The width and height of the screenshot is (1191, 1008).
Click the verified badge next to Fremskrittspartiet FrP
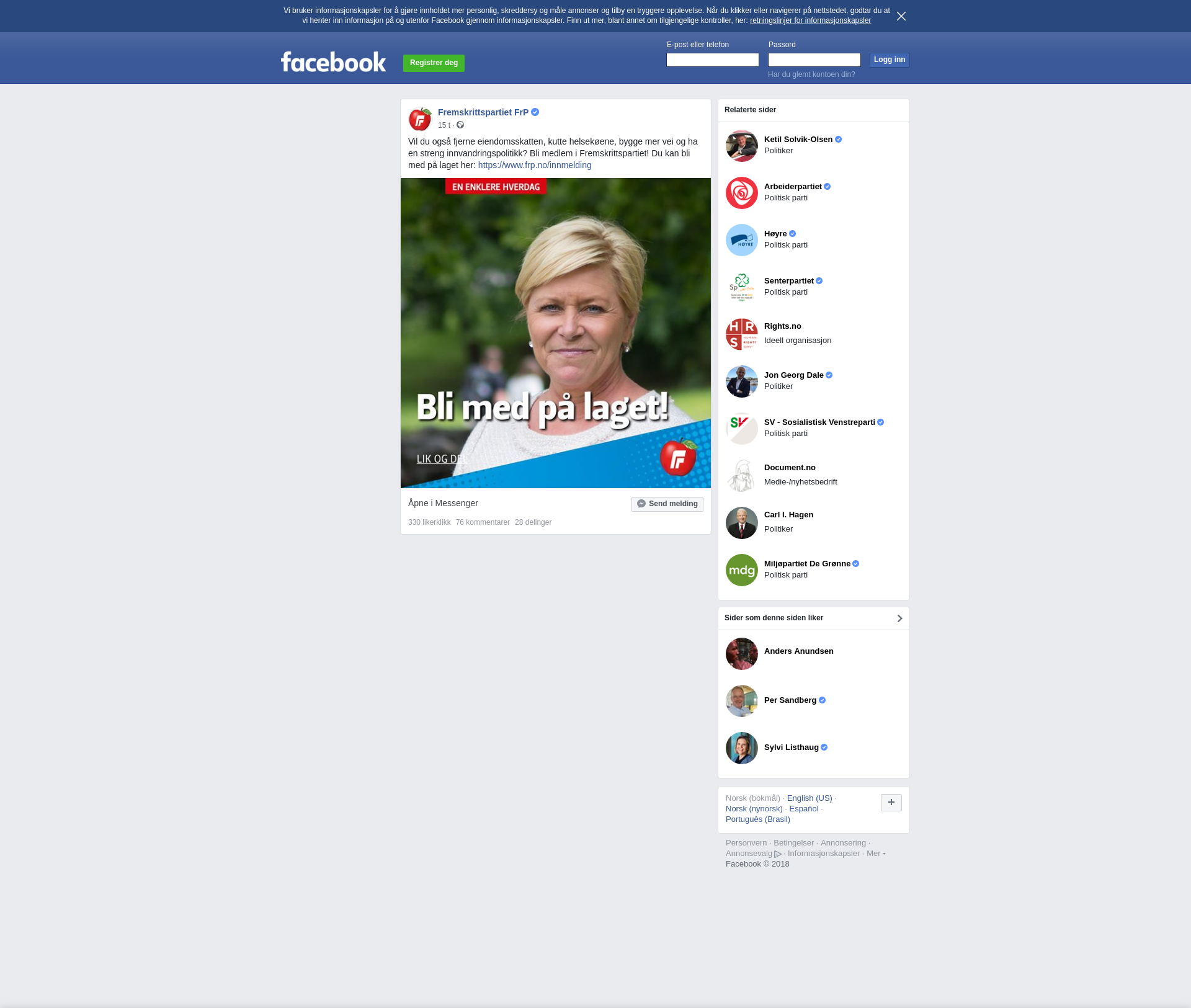point(535,112)
